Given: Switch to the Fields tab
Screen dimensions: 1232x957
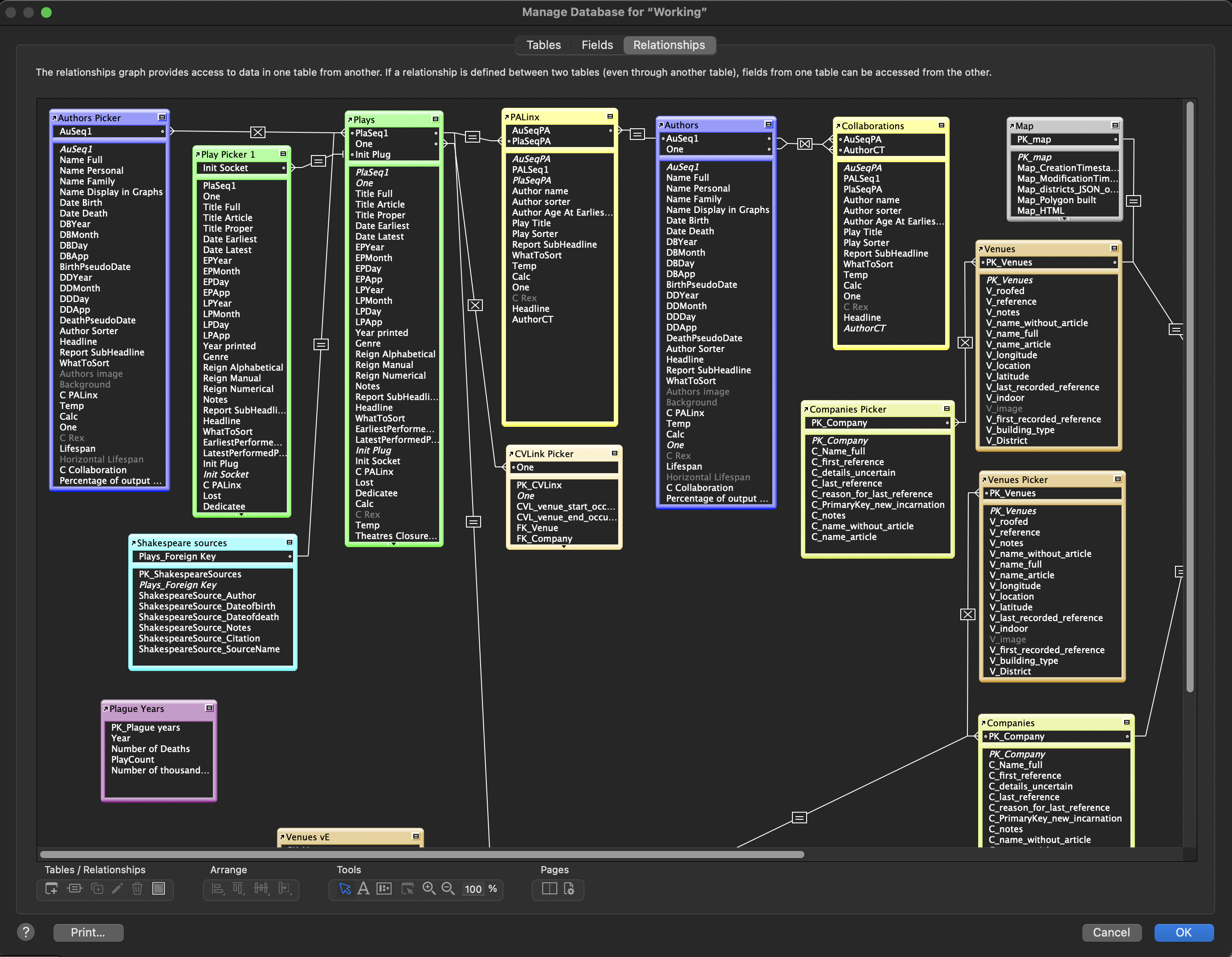Looking at the screenshot, I should (x=597, y=45).
